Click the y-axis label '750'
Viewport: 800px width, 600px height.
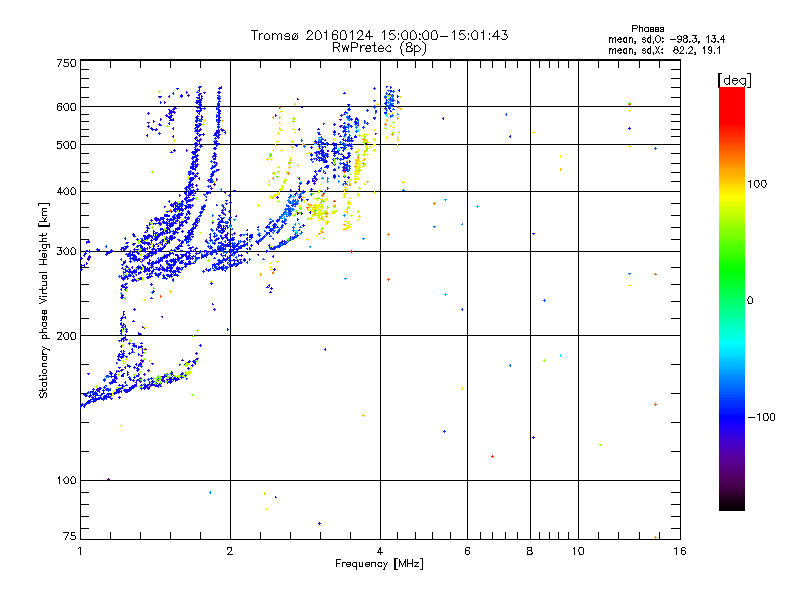click(66, 63)
